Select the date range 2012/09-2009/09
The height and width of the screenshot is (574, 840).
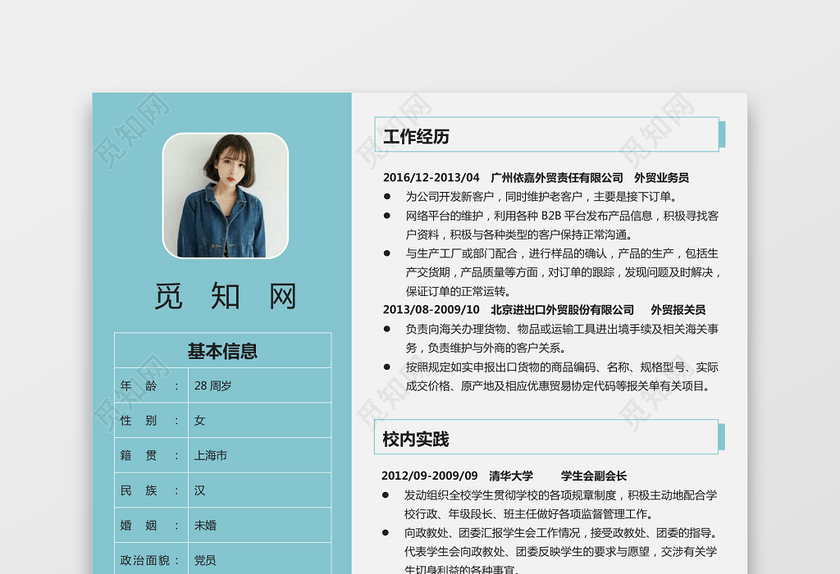coord(430,476)
